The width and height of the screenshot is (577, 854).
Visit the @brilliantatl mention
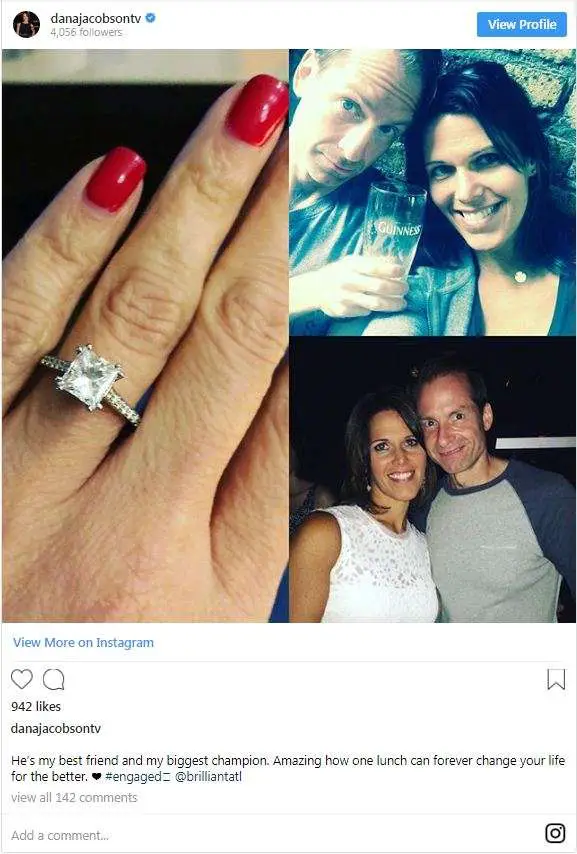click(208, 777)
